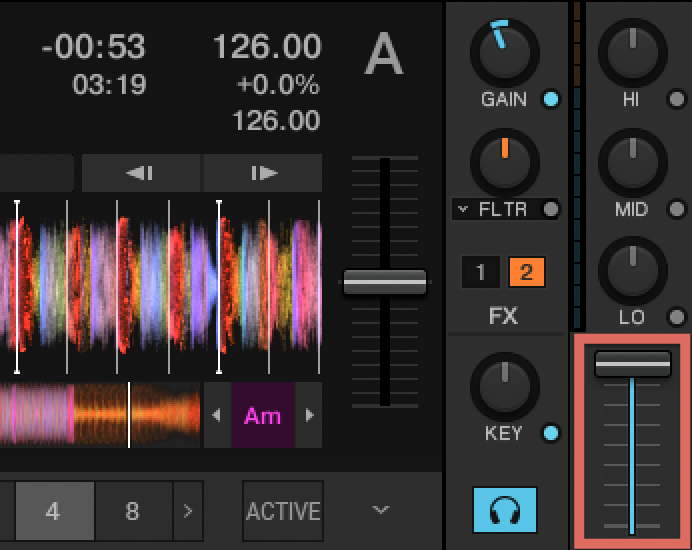This screenshot has height=550, width=692.
Task: Nudge tempo backward with the left bend button
Action: pyautogui.click(x=141, y=173)
